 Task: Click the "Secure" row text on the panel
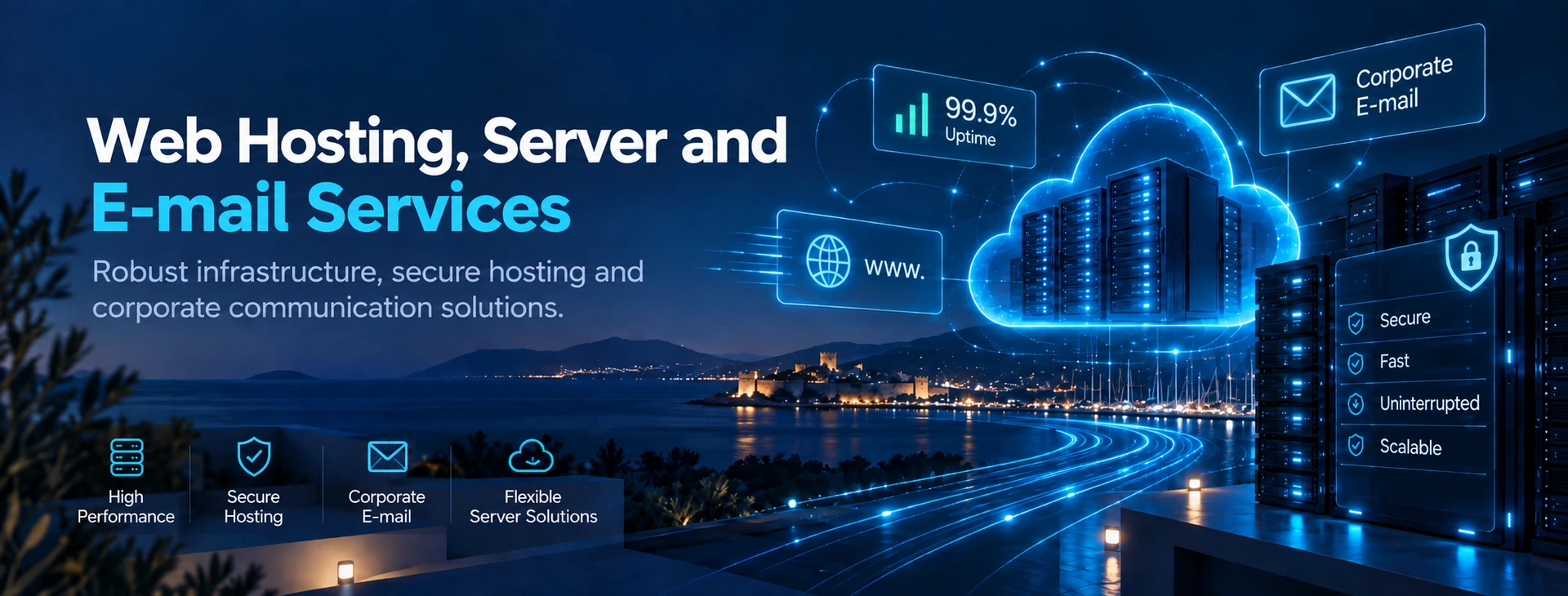(1405, 318)
